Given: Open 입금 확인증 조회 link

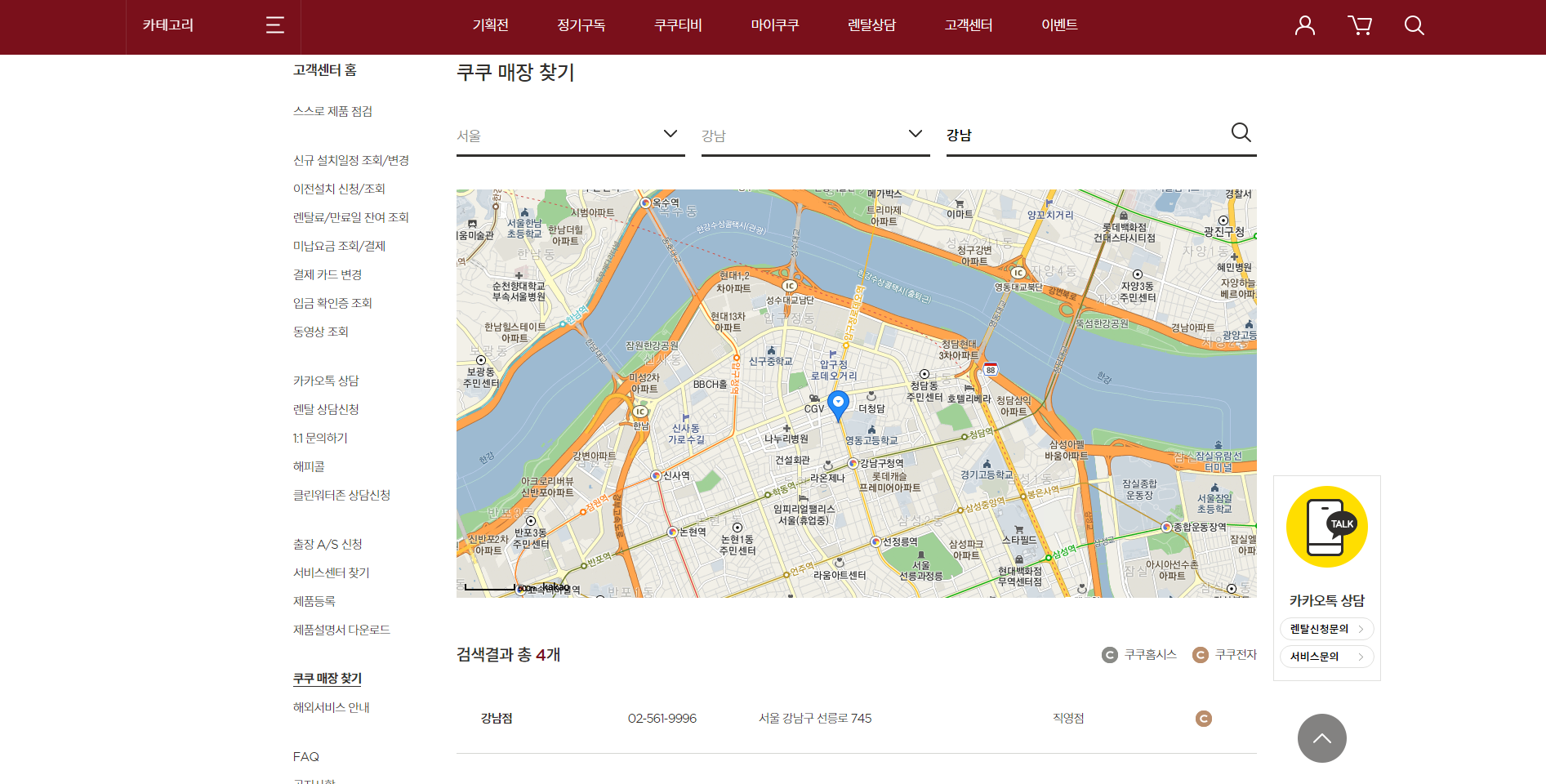Looking at the screenshot, I should tap(332, 303).
